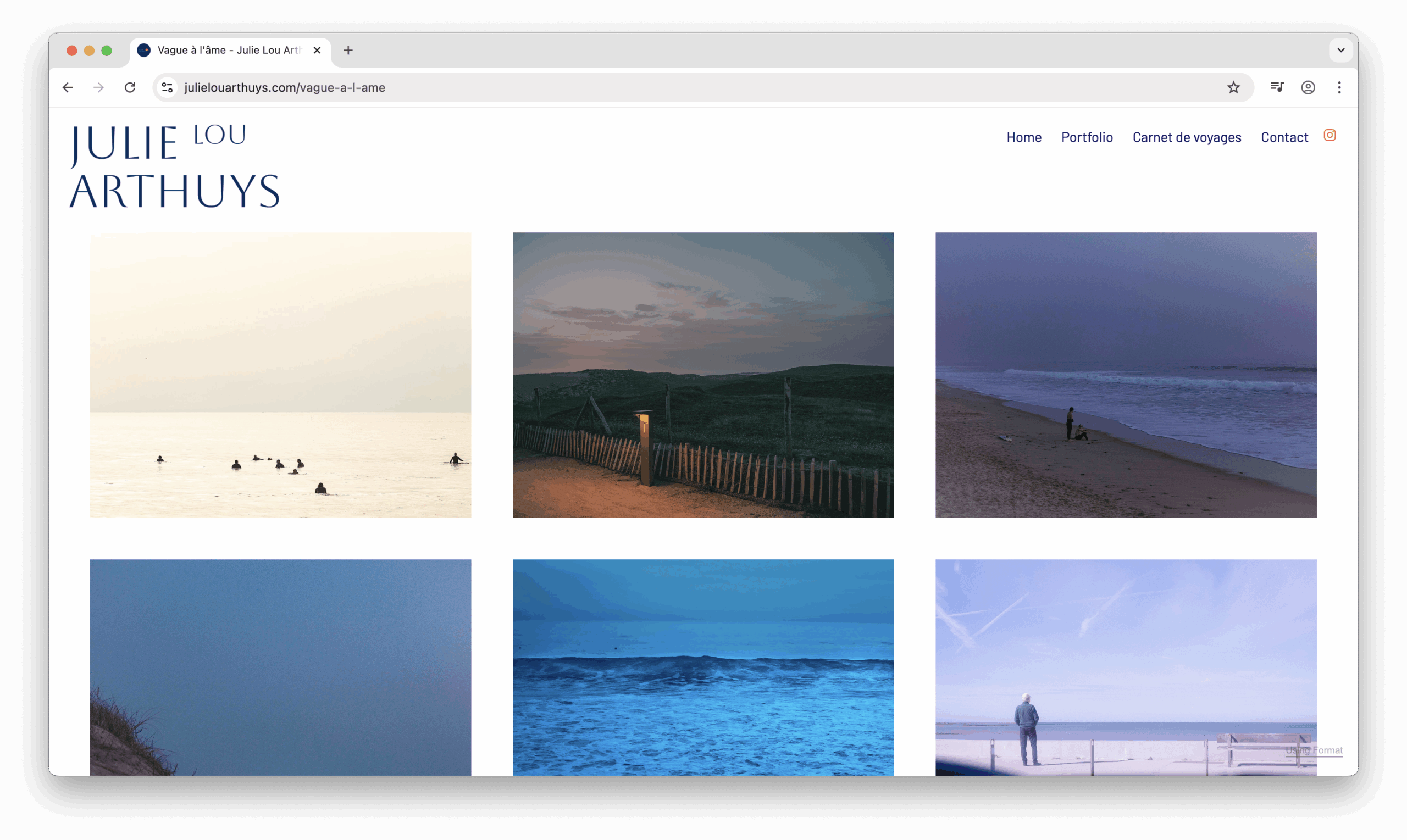The width and height of the screenshot is (1407, 840).
Task: Go to Portfolio menu item
Action: [1087, 137]
